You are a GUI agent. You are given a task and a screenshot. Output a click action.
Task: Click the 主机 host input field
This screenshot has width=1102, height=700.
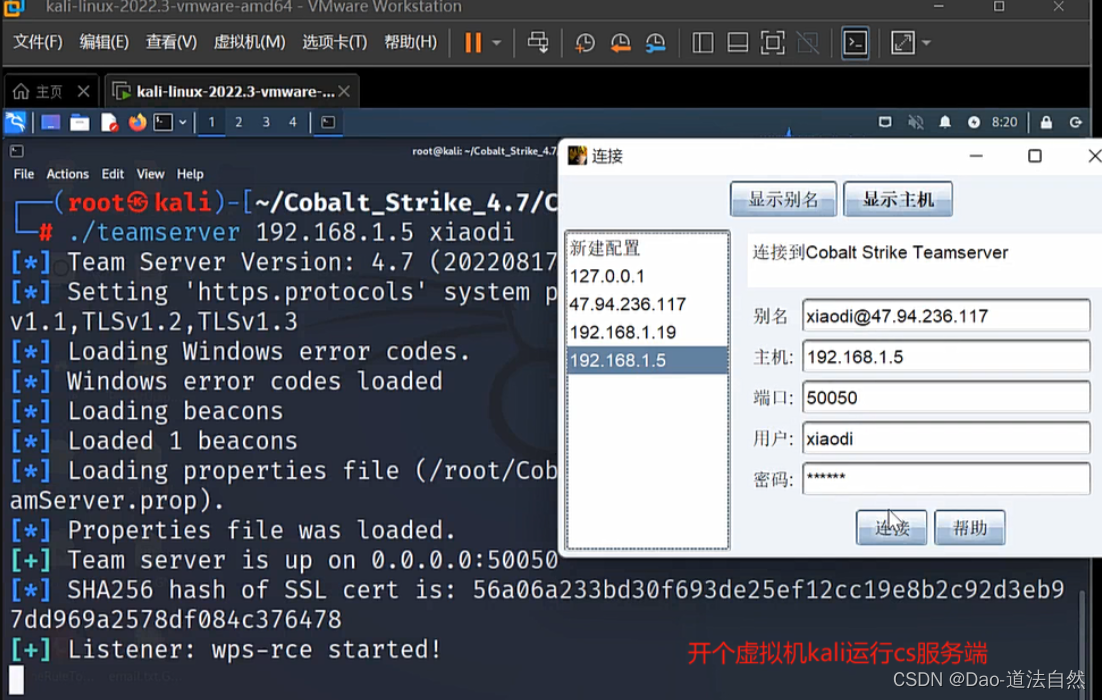click(x=946, y=356)
